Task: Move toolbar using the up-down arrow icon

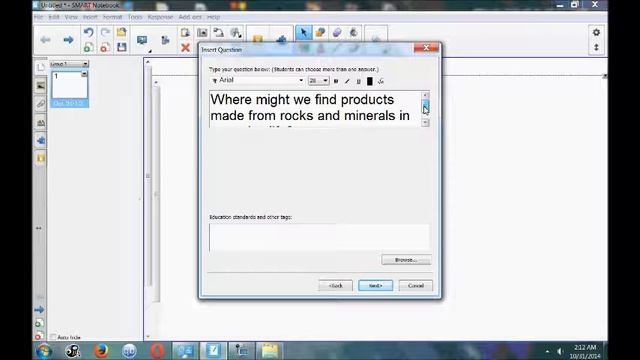Action: tap(596, 47)
